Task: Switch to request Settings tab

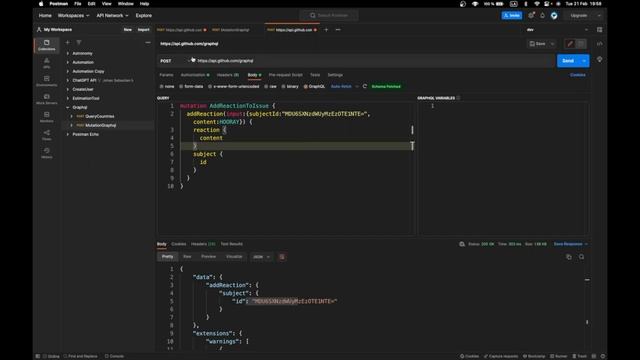Action: click(x=335, y=75)
